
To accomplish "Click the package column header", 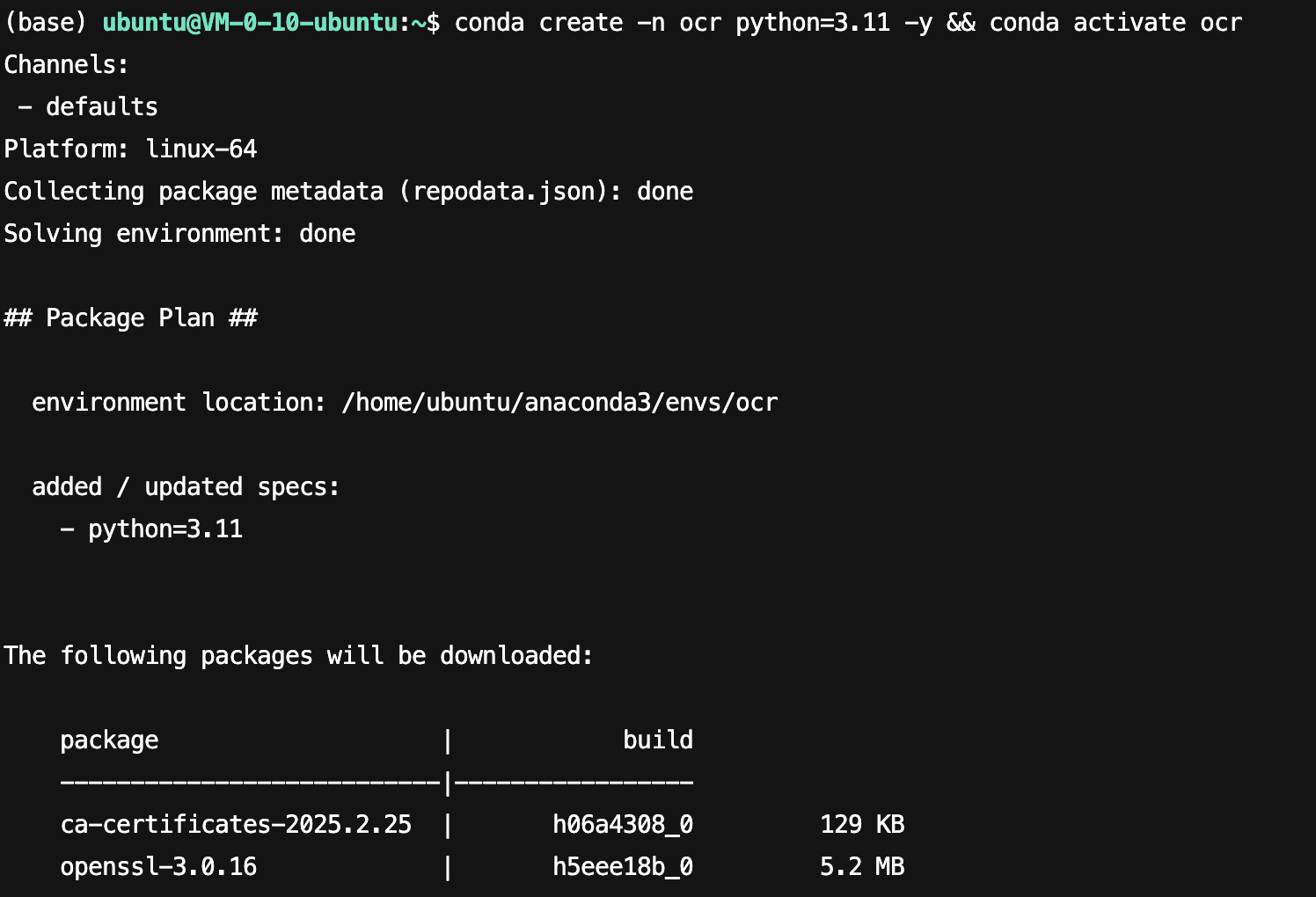I will click(109, 740).
